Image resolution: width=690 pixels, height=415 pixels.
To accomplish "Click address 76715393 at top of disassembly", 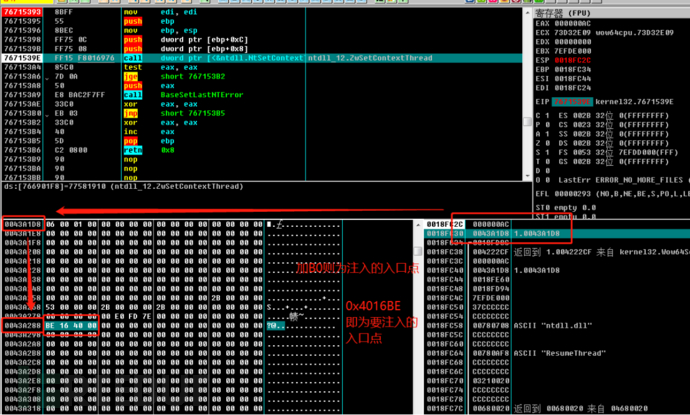I will click(x=22, y=11).
